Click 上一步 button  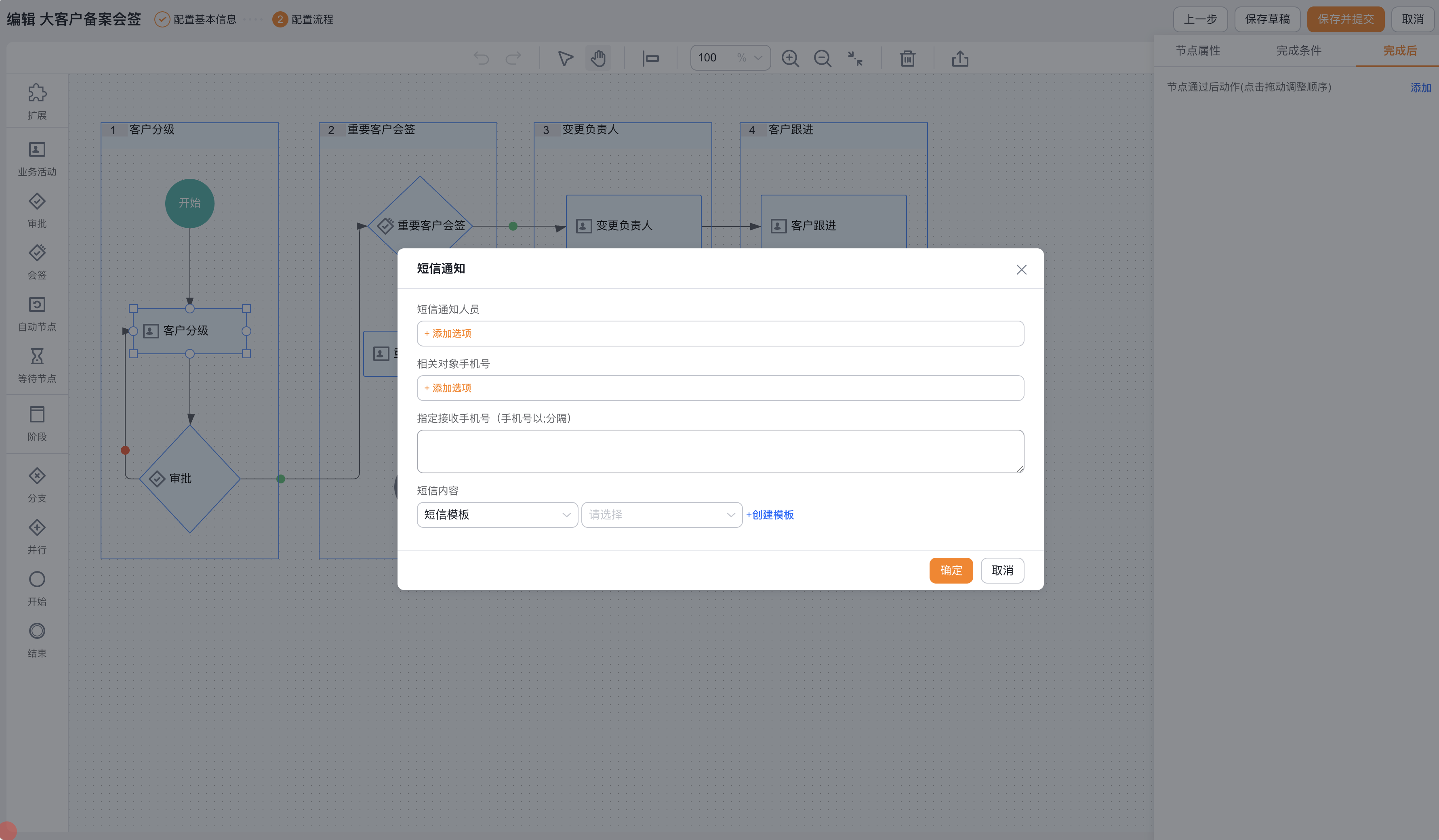[1200, 19]
